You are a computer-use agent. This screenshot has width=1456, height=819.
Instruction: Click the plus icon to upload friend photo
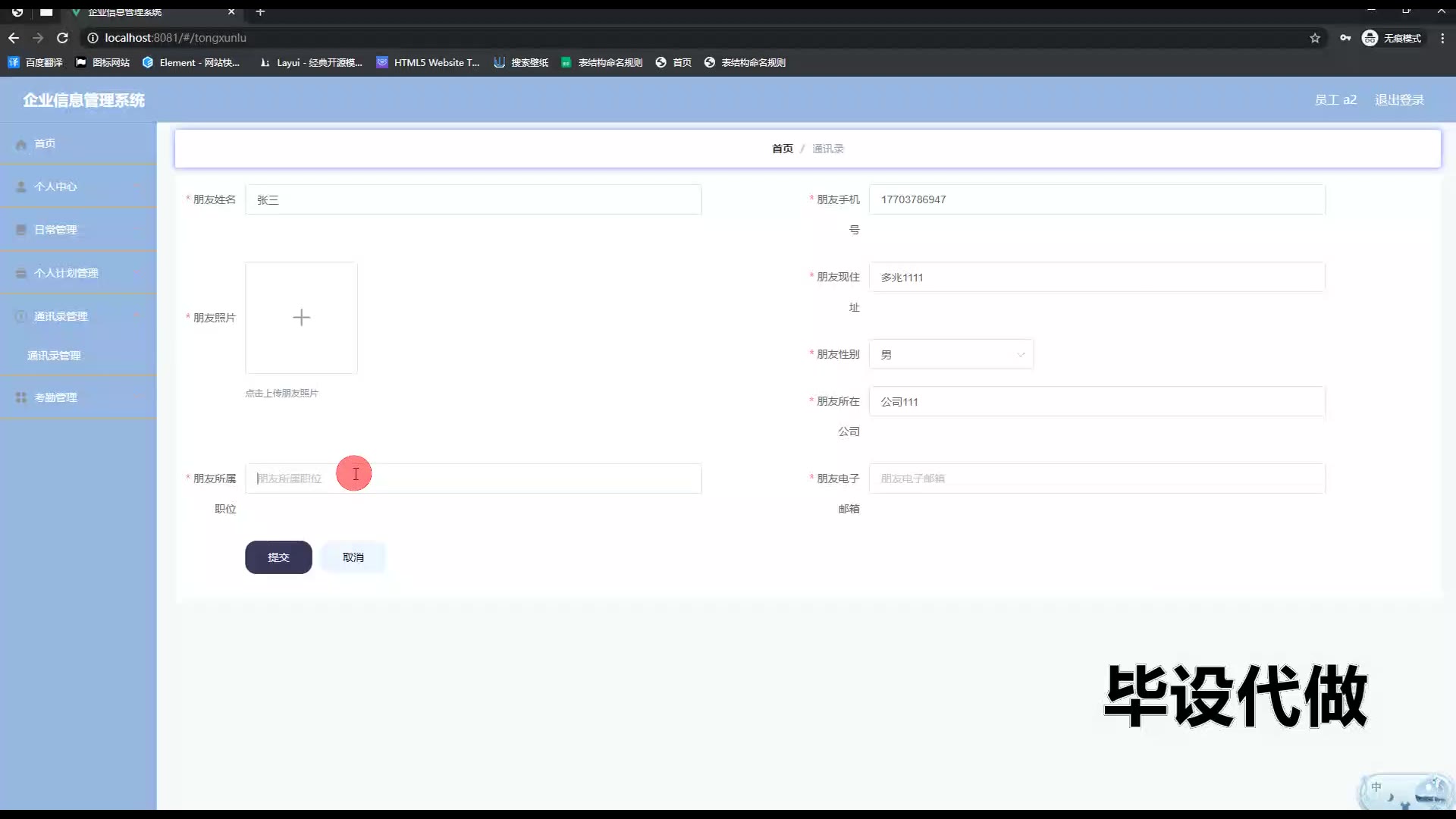pos(301,318)
